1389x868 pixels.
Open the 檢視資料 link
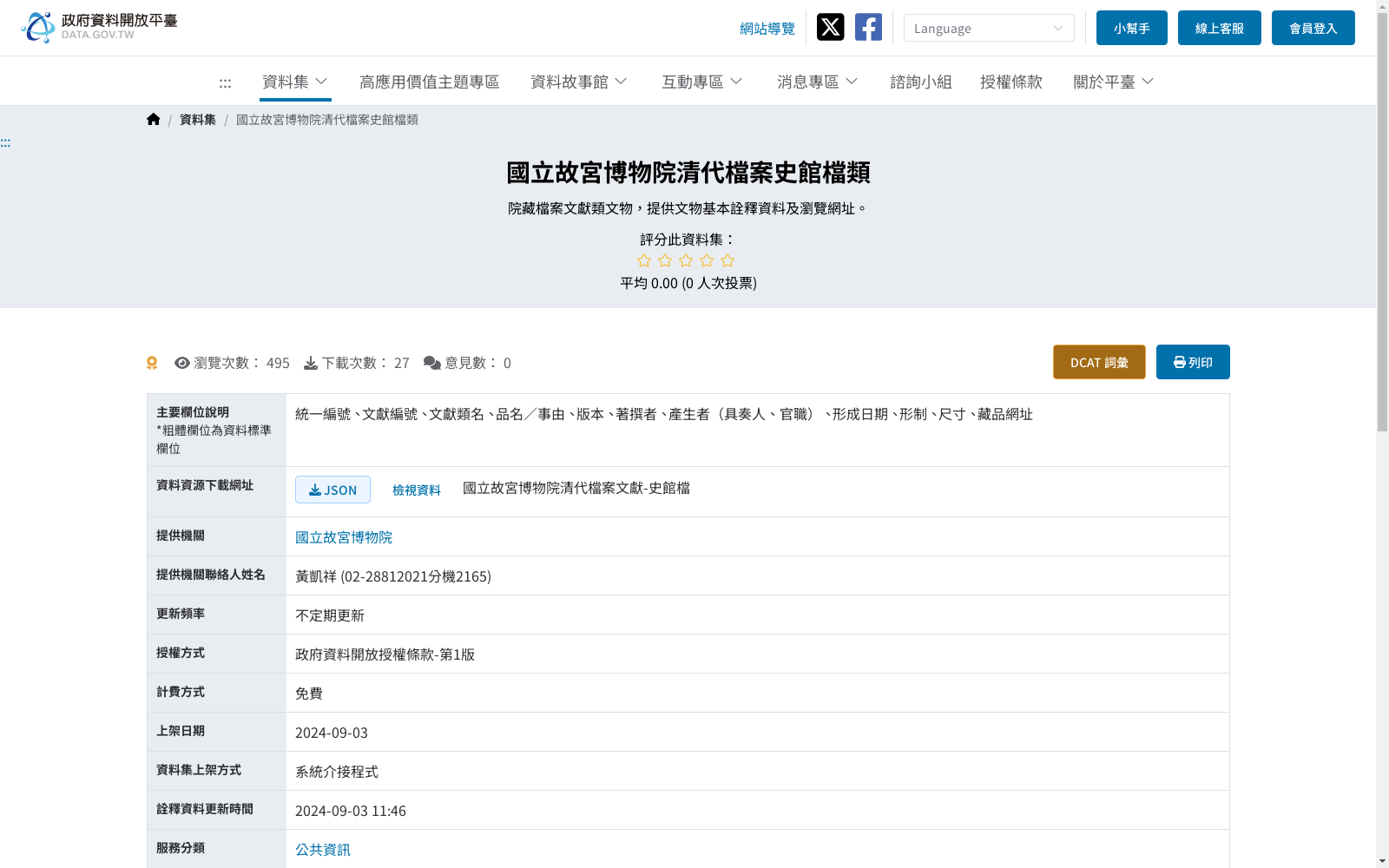coord(417,490)
